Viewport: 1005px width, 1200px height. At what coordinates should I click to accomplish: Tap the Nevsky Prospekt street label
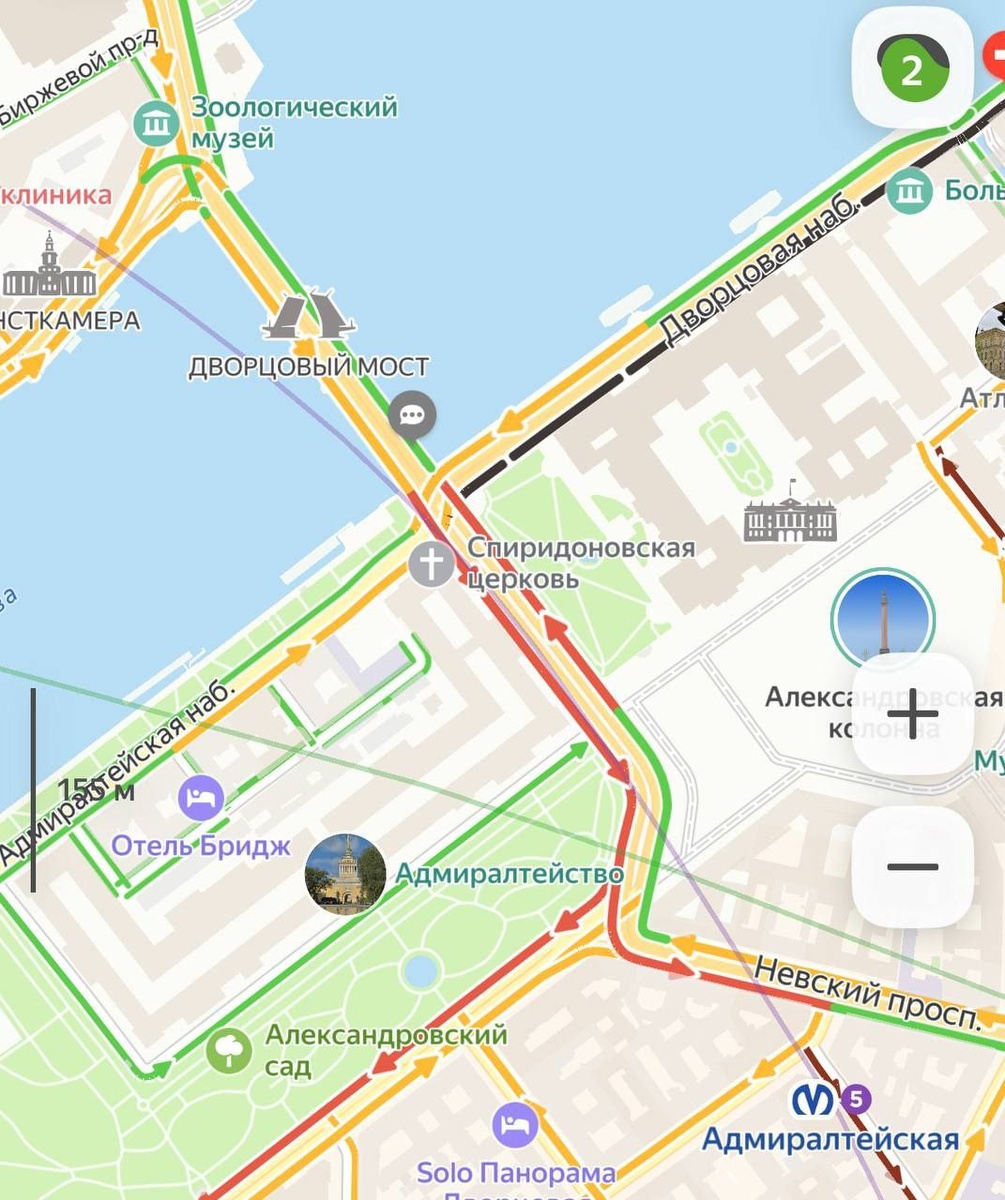tap(867, 992)
